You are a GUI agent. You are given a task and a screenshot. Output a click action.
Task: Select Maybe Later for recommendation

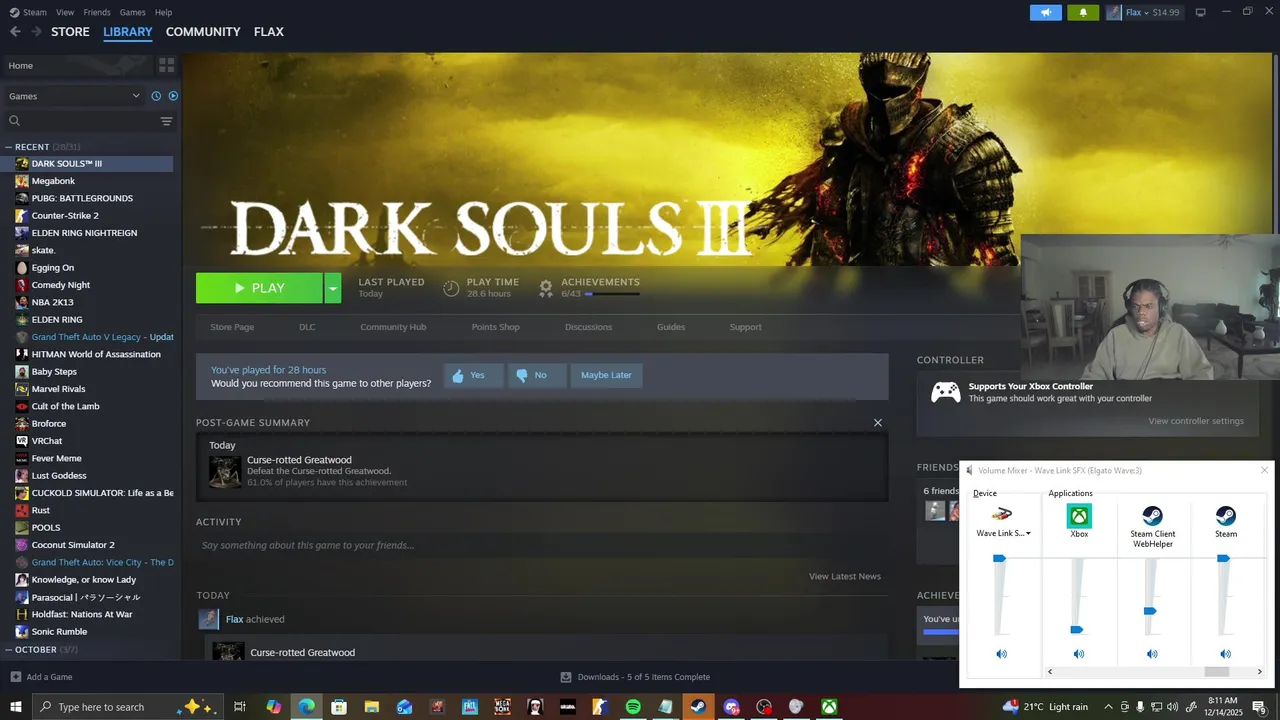coord(606,375)
